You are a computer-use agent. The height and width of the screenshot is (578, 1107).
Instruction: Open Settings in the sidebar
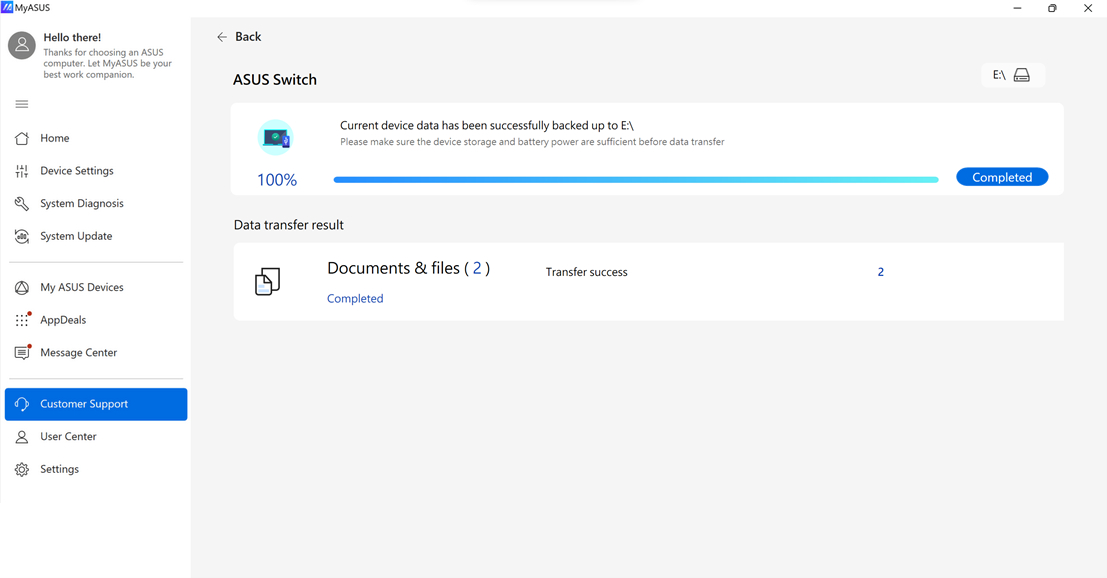click(59, 469)
